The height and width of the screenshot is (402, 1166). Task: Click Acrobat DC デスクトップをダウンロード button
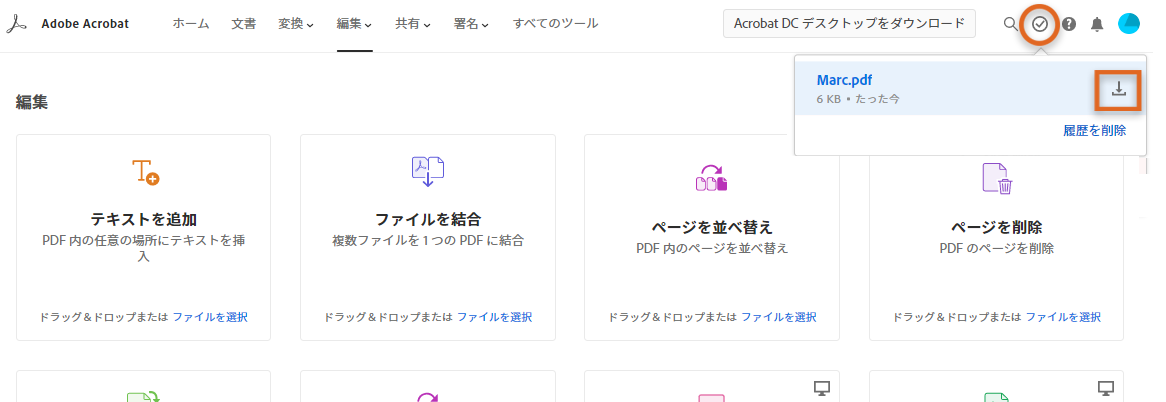coord(849,24)
